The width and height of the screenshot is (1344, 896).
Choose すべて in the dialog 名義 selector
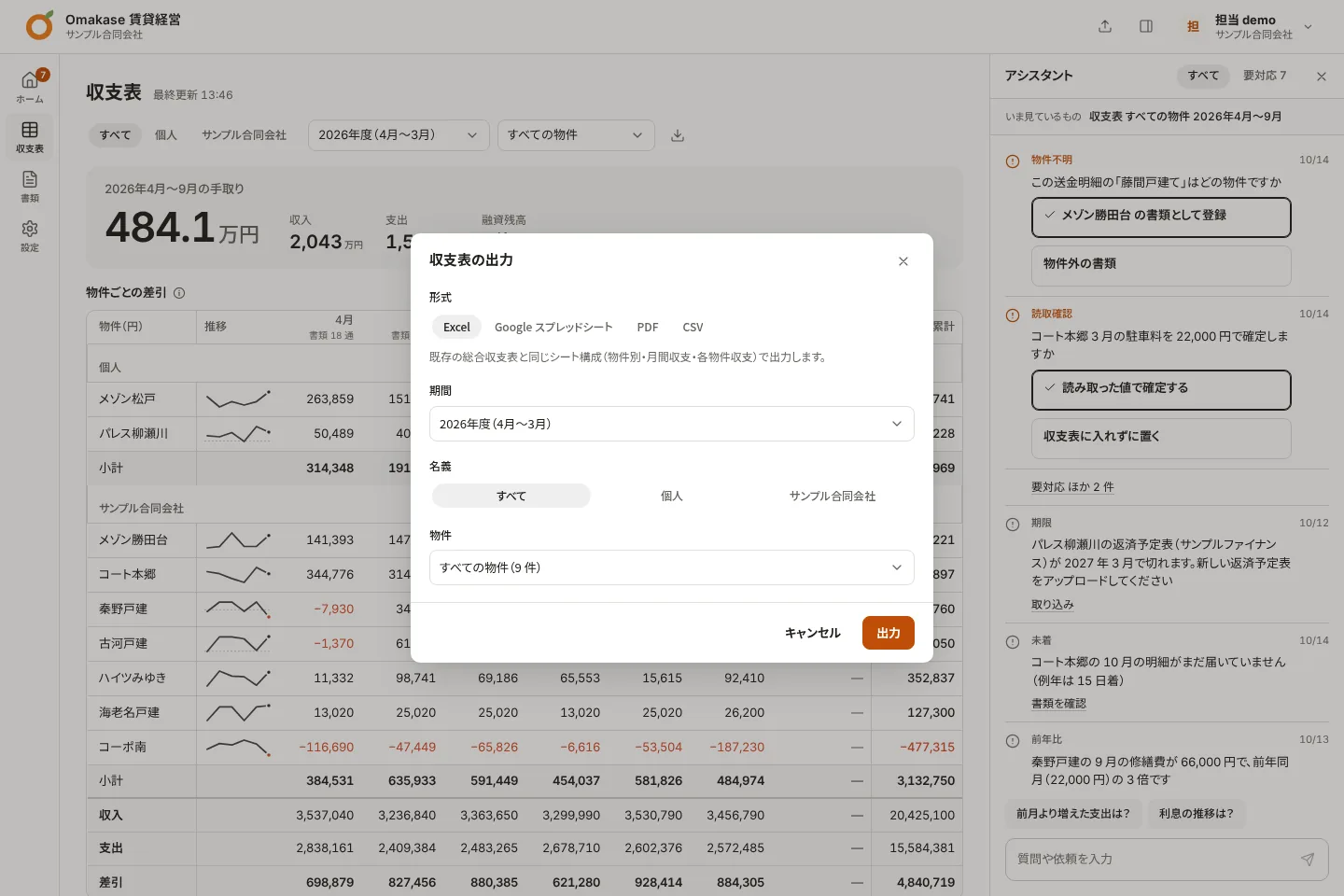pyautogui.click(x=511, y=496)
